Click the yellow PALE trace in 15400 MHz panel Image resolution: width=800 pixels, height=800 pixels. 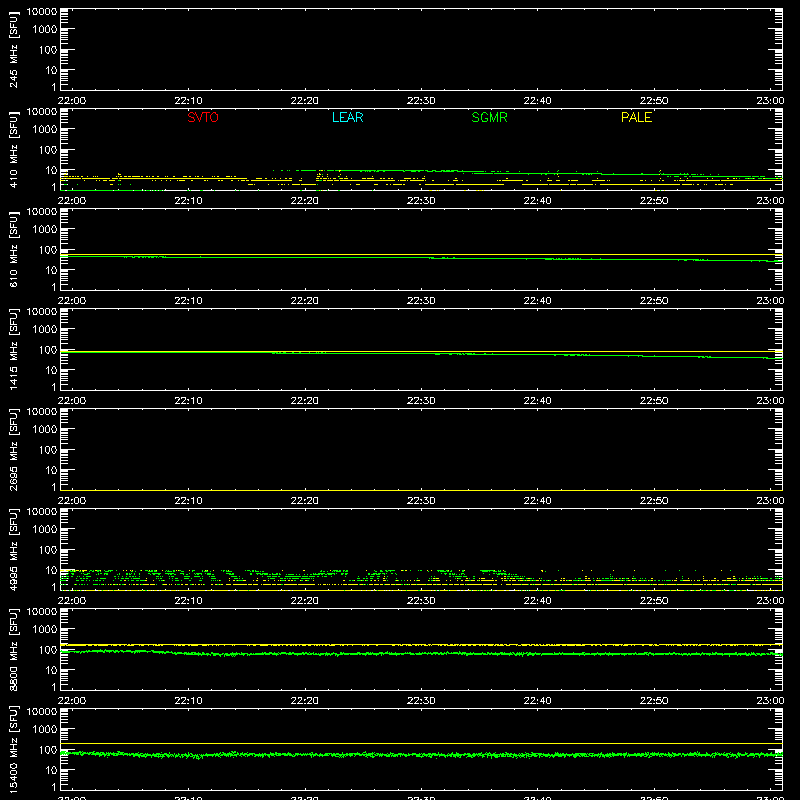[x=421, y=743]
